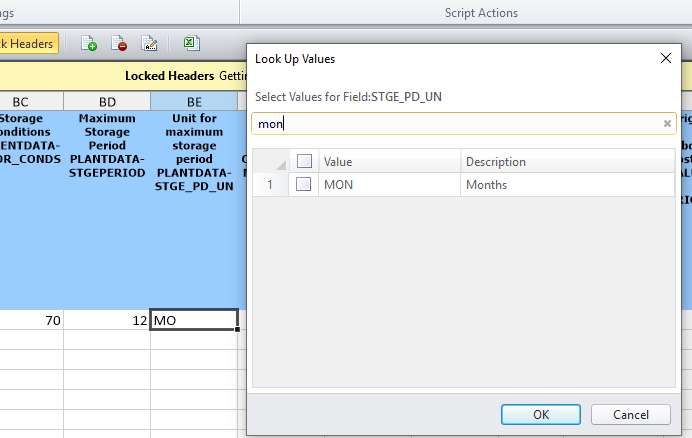The height and width of the screenshot is (438, 692).
Task: Click the edit sheet icon in toolbar
Action: 149,43
